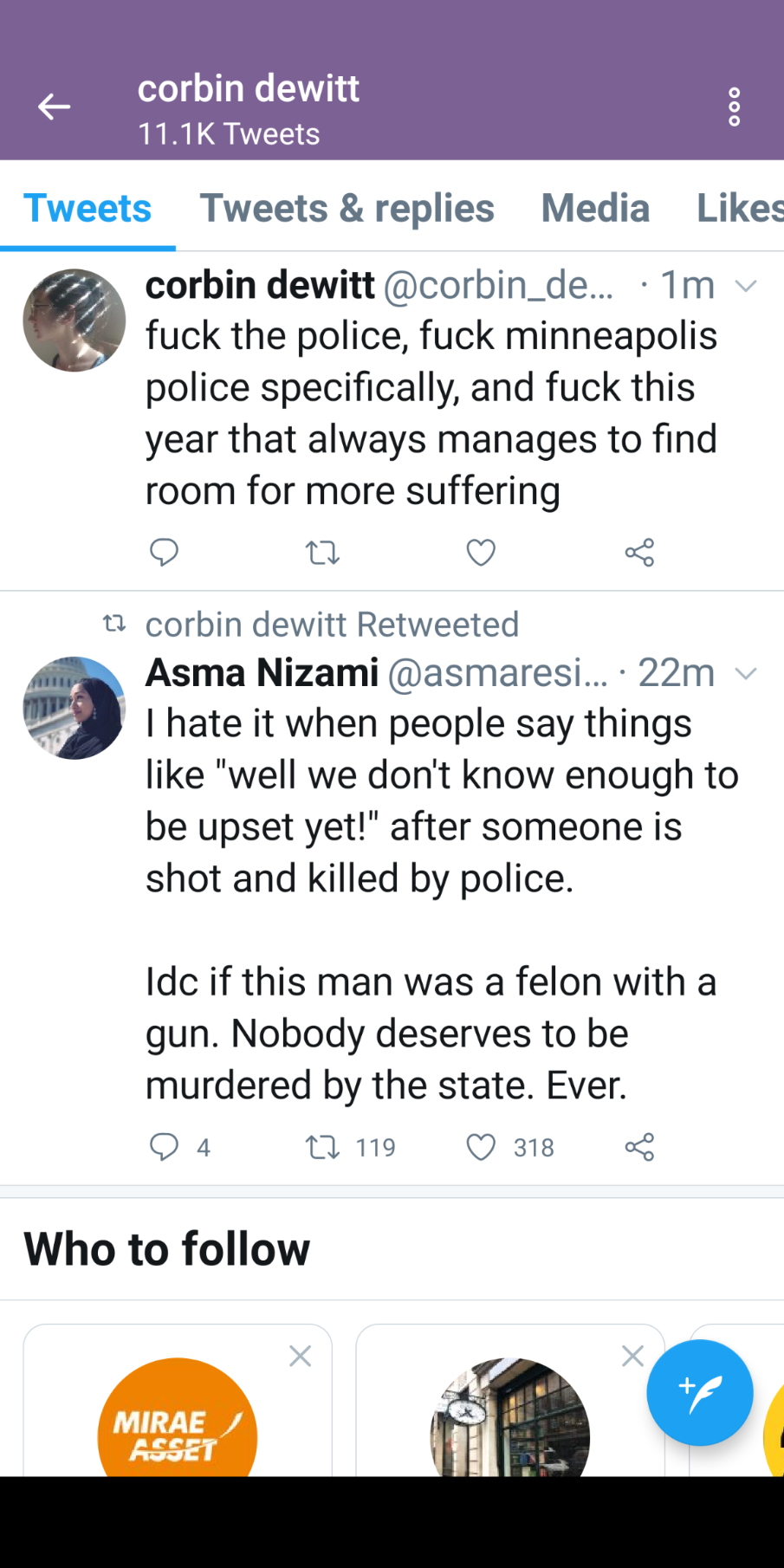The image size is (784, 1568).
Task: Retweet corbin dewitt's latest tweet
Action: click(x=322, y=552)
